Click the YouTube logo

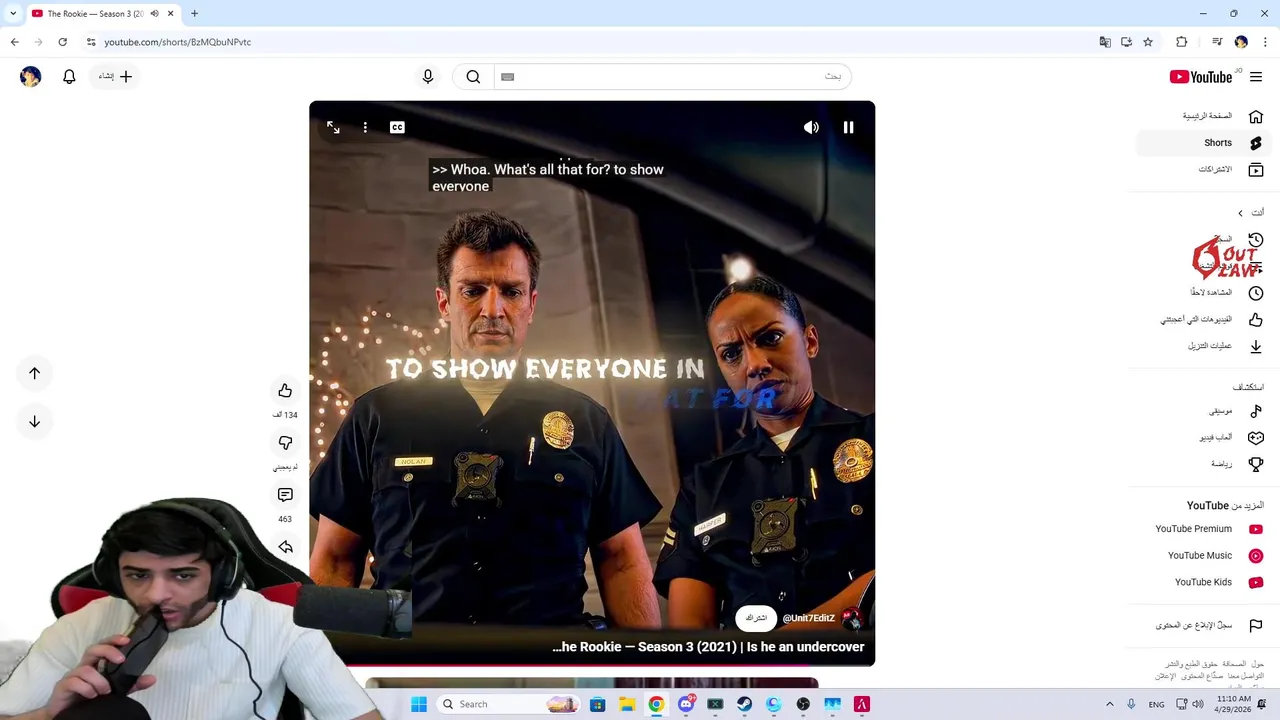pos(1201,77)
